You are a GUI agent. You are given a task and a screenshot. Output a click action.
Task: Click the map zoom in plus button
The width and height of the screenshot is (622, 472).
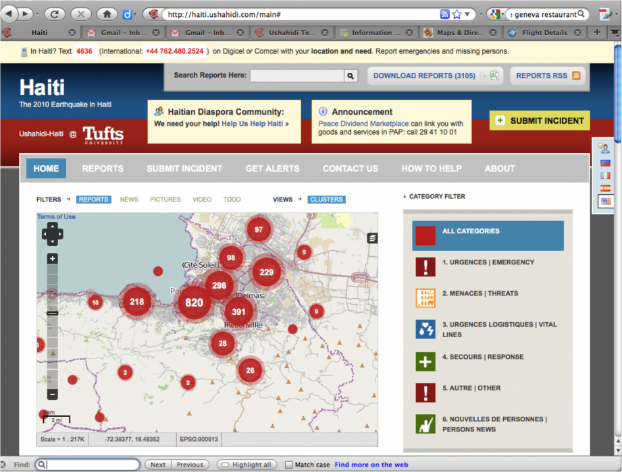pyautogui.click(x=52, y=258)
